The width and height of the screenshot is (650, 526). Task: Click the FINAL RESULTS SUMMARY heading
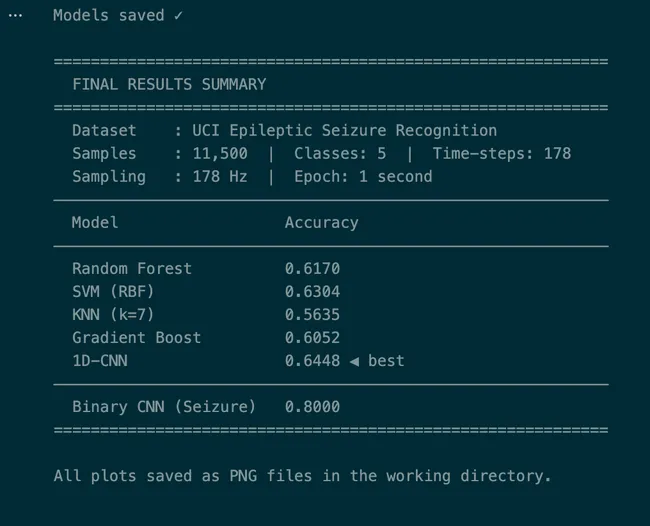point(169,84)
